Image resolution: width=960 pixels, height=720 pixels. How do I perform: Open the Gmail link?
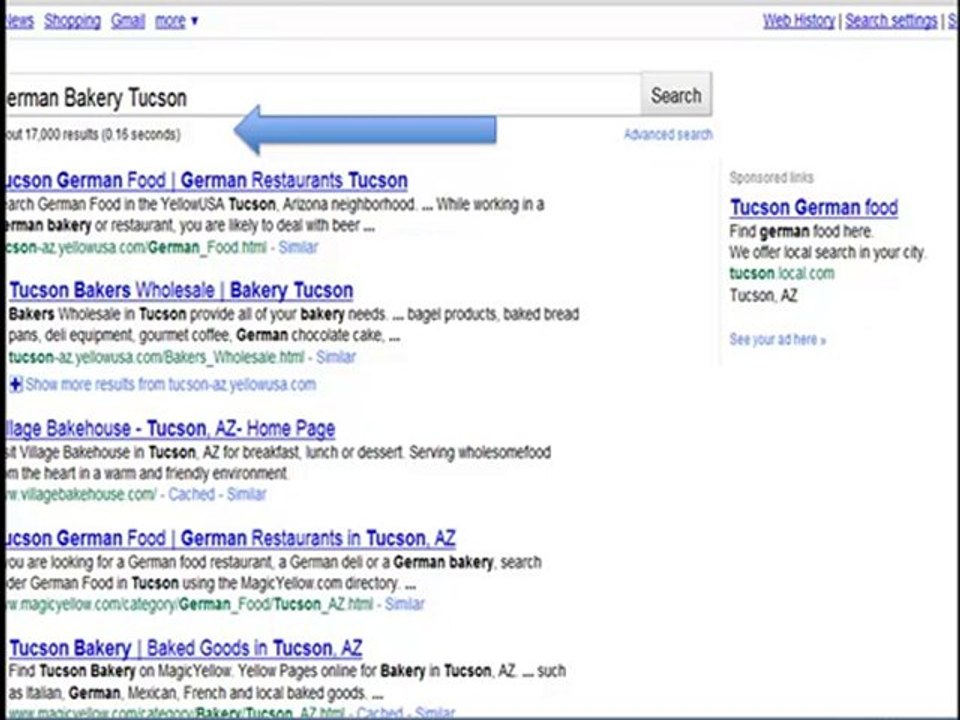(128, 21)
